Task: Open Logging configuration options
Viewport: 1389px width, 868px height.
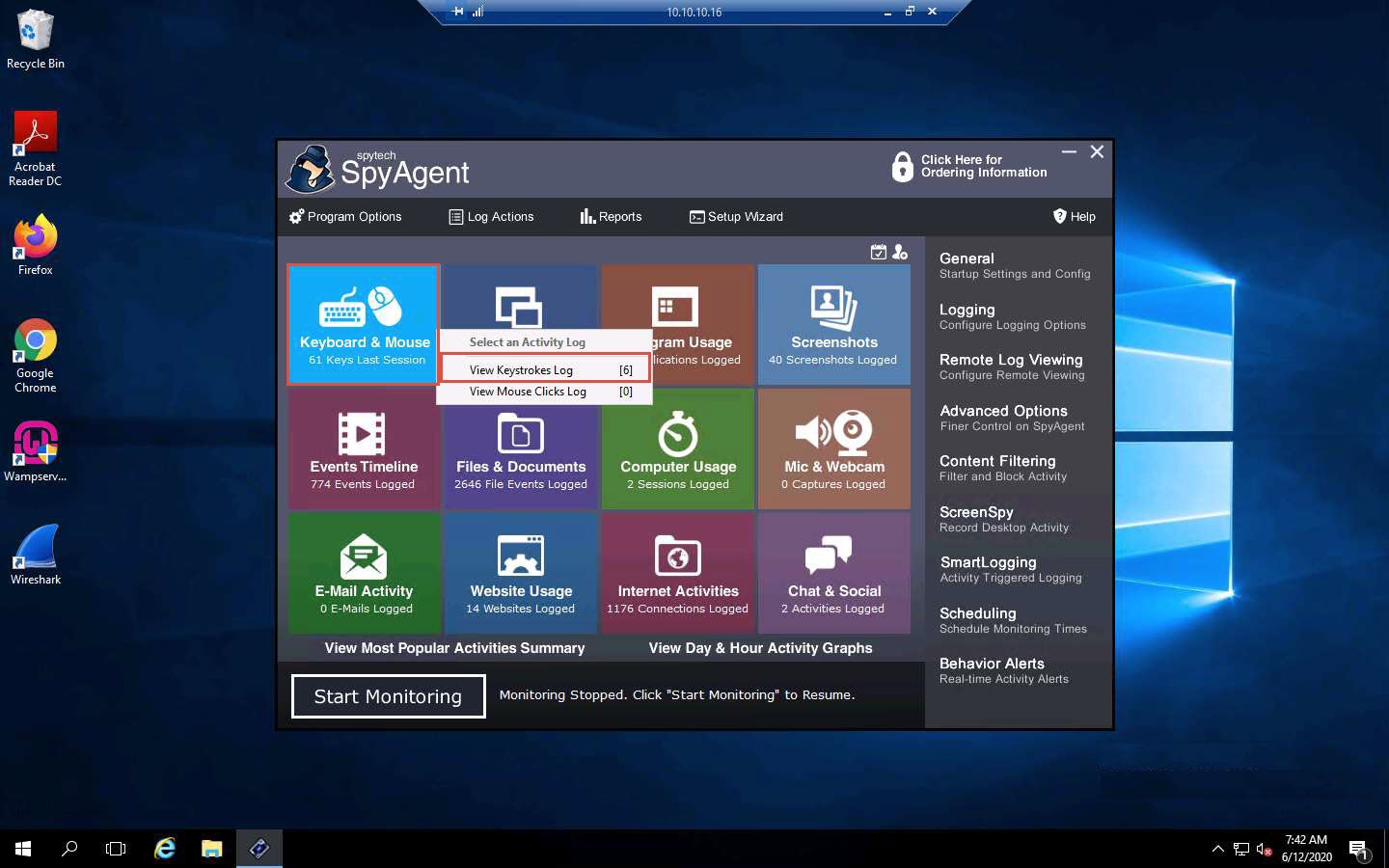Action: pos(1013,316)
